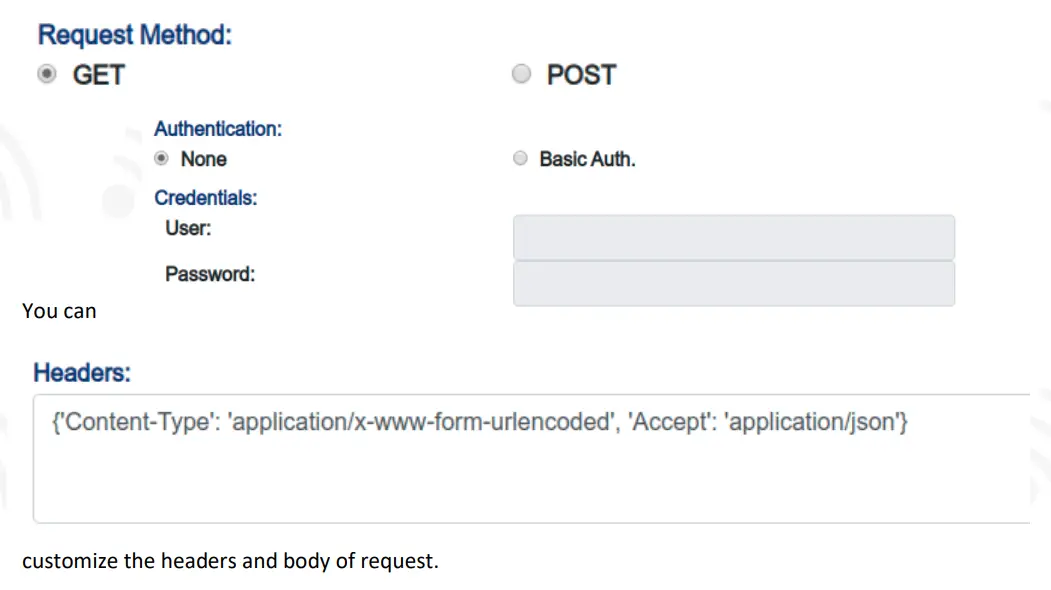Click the POST label text
Viewport: 1051px width, 590px height.
581,75
